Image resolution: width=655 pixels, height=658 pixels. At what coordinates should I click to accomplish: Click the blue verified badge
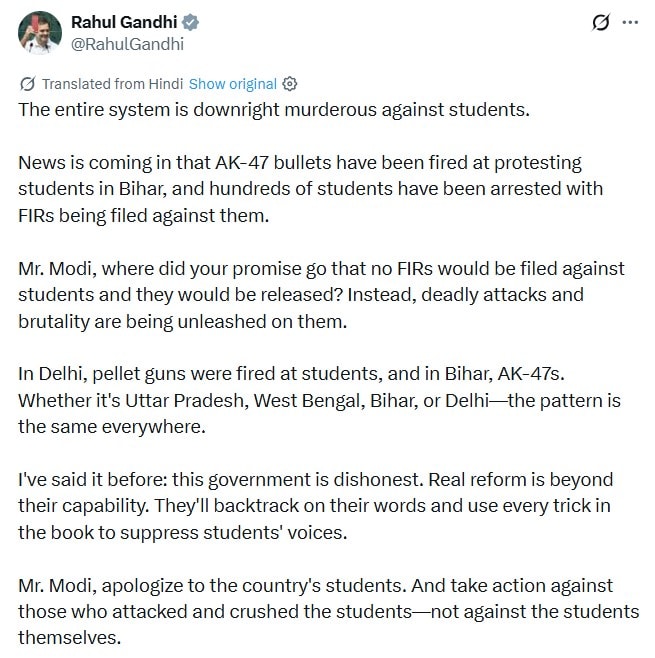click(x=190, y=22)
